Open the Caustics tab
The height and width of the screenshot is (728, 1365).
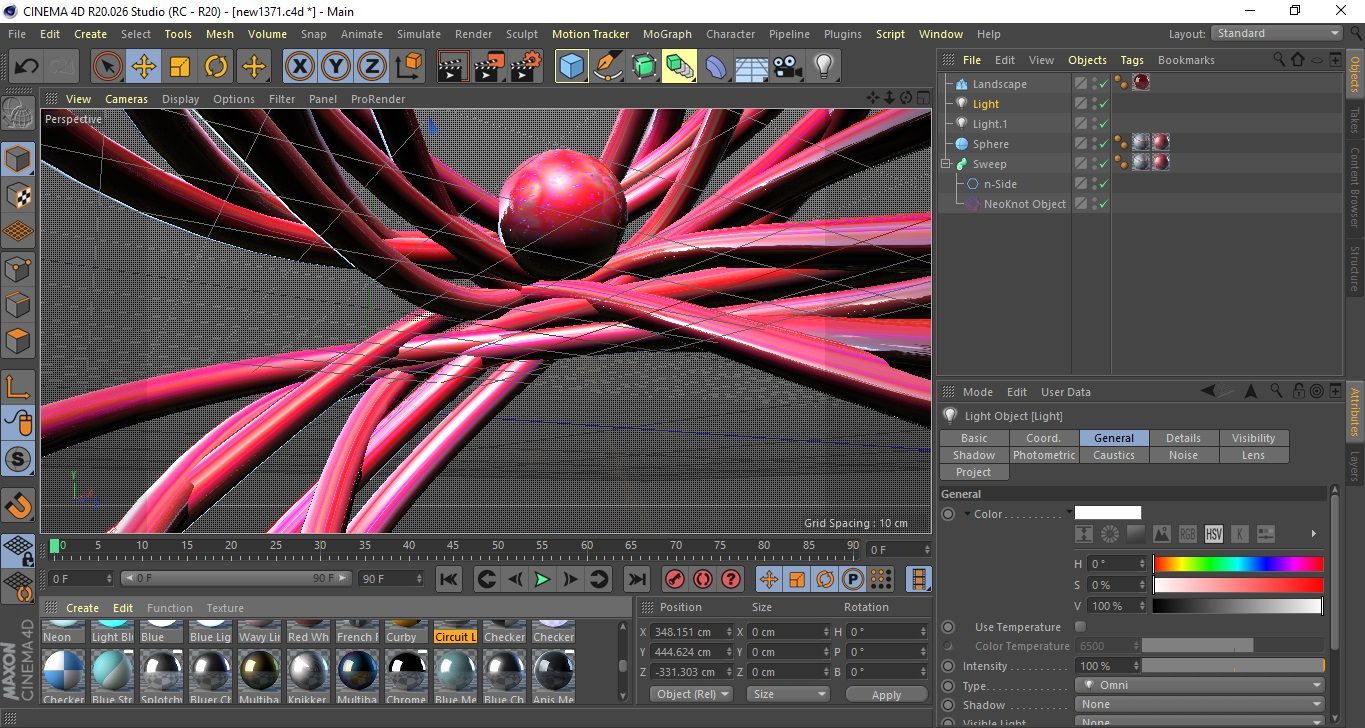(x=1114, y=455)
